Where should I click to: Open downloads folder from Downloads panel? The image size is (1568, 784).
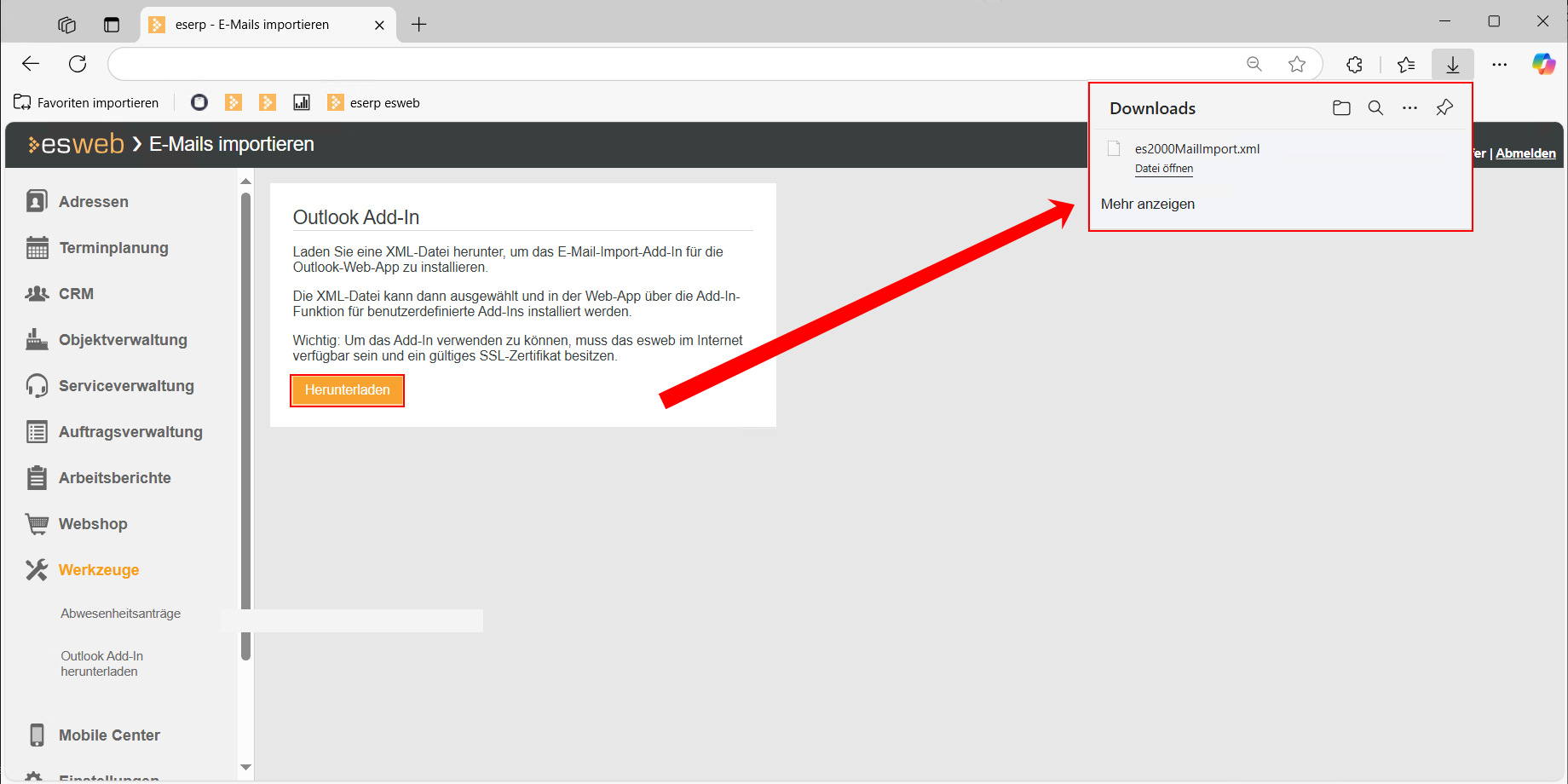point(1341,108)
